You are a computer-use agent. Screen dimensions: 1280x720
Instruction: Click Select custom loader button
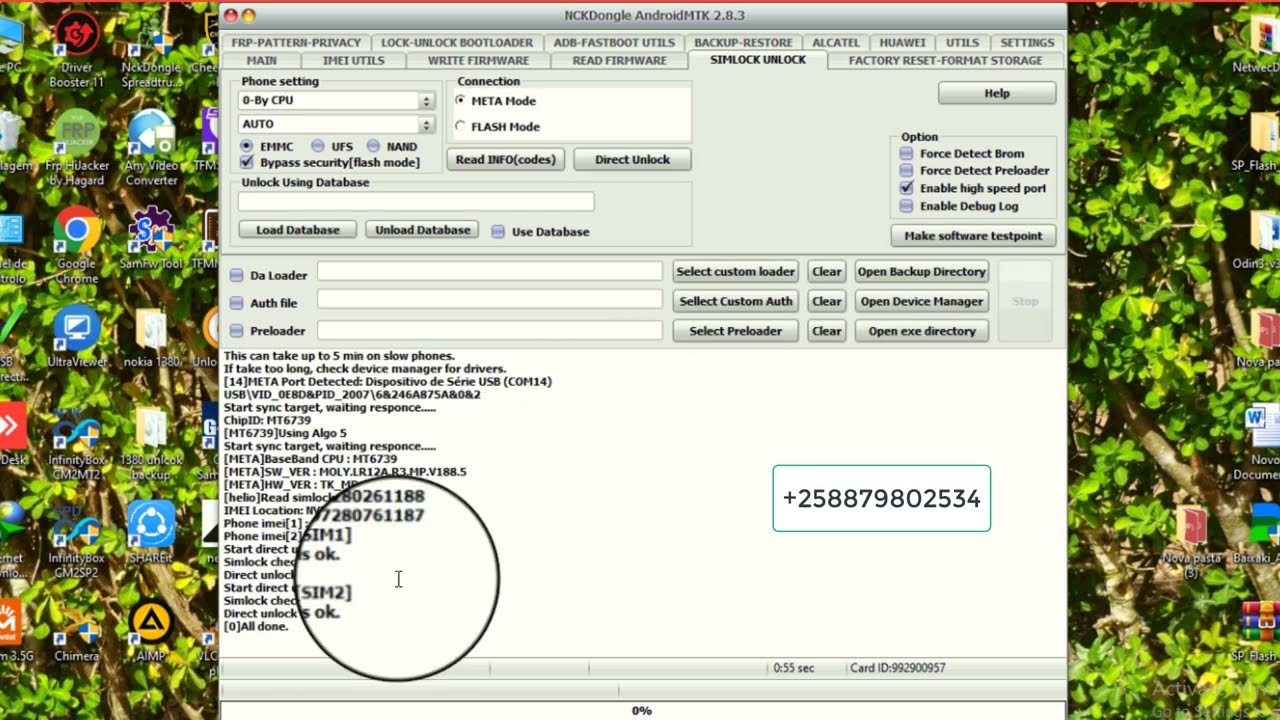click(x=736, y=272)
